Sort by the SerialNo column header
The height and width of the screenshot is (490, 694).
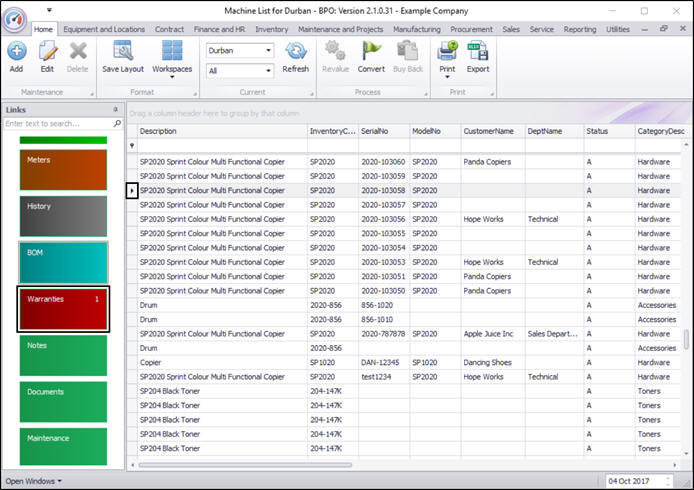(x=382, y=131)
